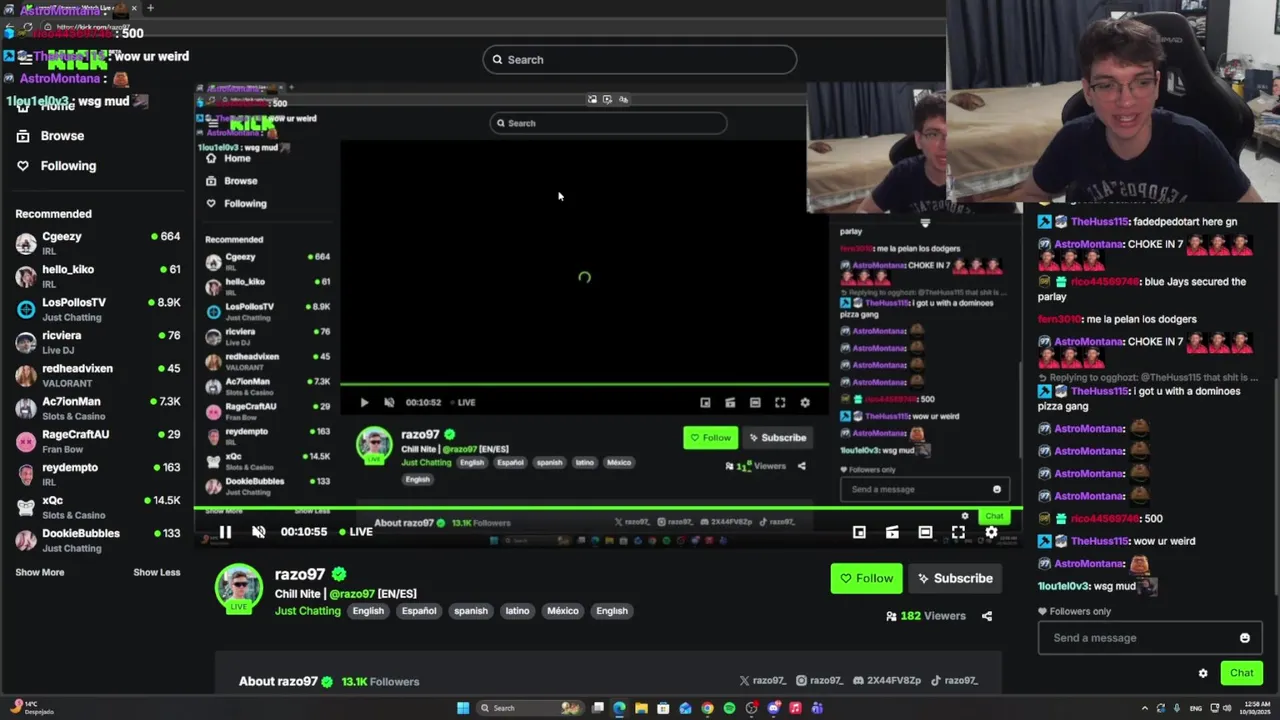Image resolution: width=1280 pixels, height=720 pixels.
Task: Open Spotify from taskbar
Action: point(729,708)
